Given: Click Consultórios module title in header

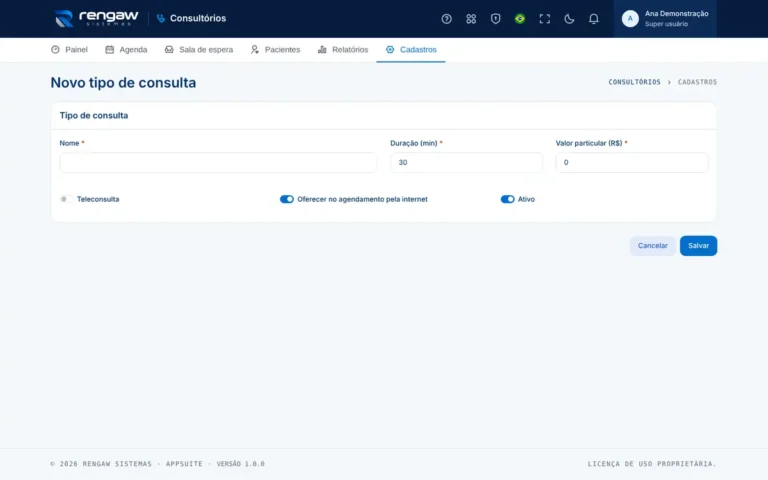Looking at the screenshot, I should tap(198, 19).
